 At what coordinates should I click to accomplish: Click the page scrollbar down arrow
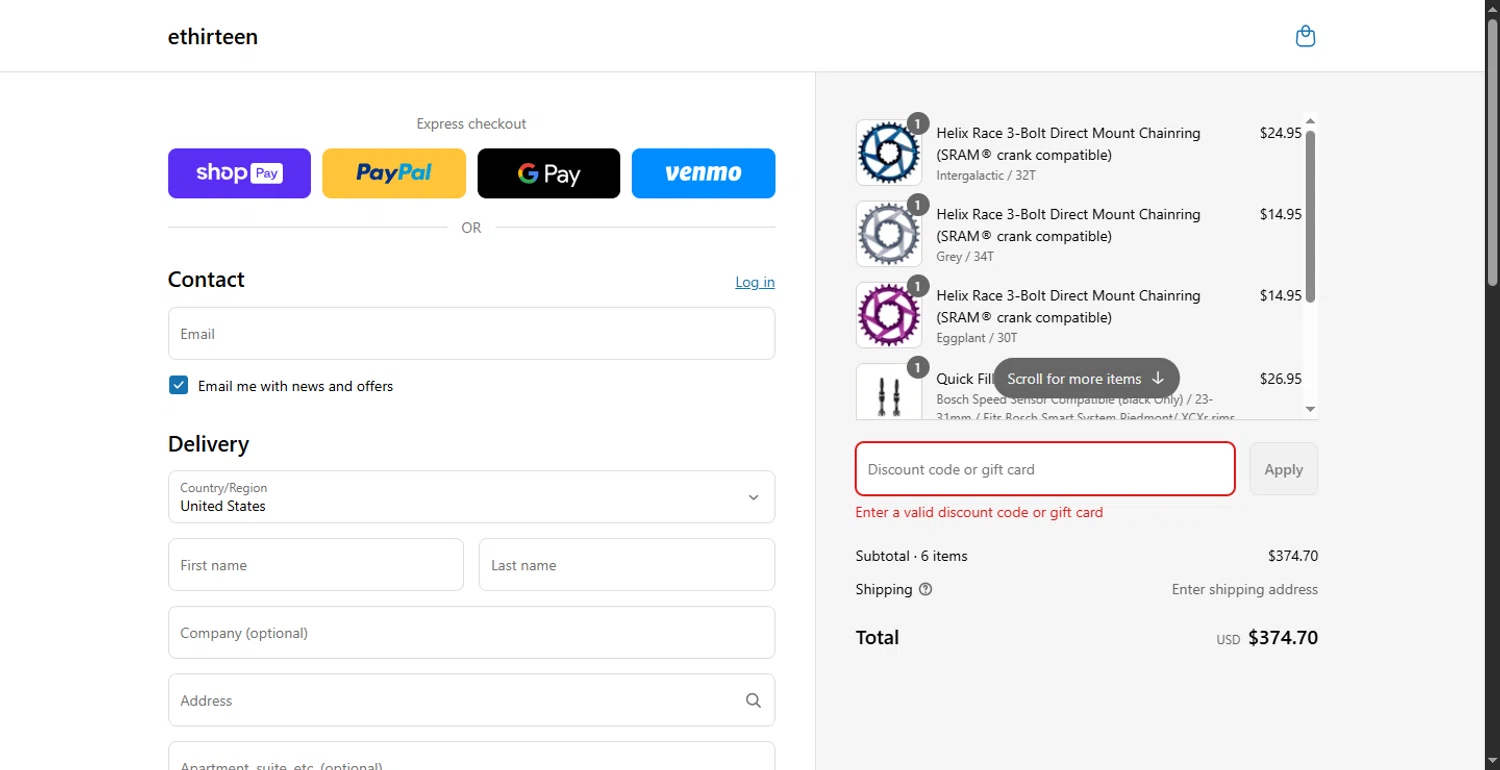pos(1492,761)
